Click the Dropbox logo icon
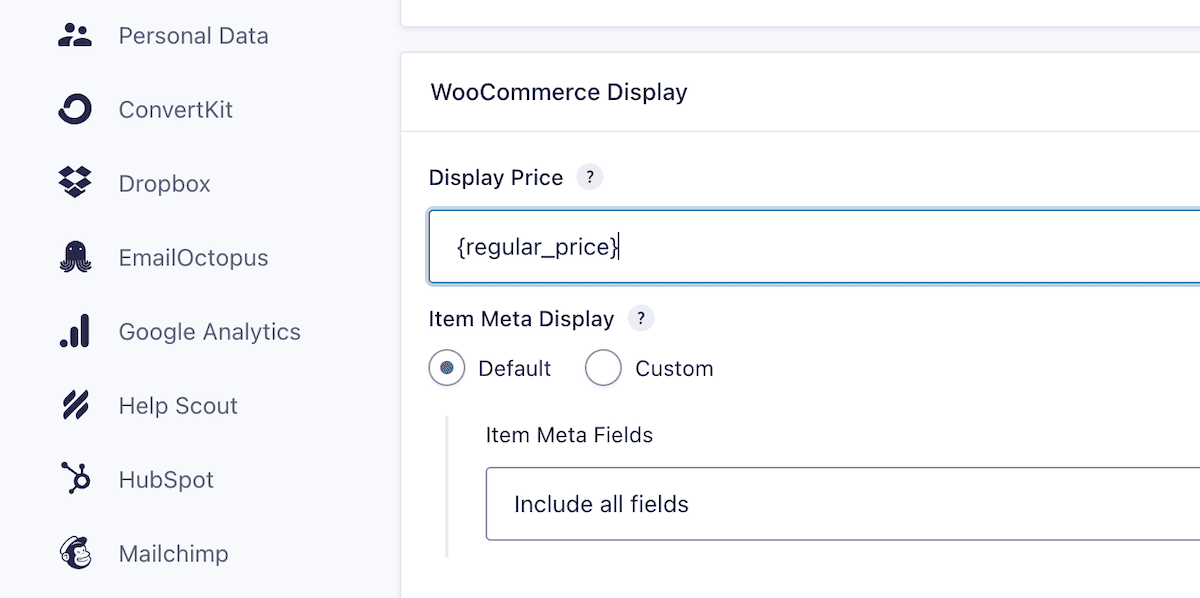Viewport: 1200px width, 598px height. tap(75, 184)
